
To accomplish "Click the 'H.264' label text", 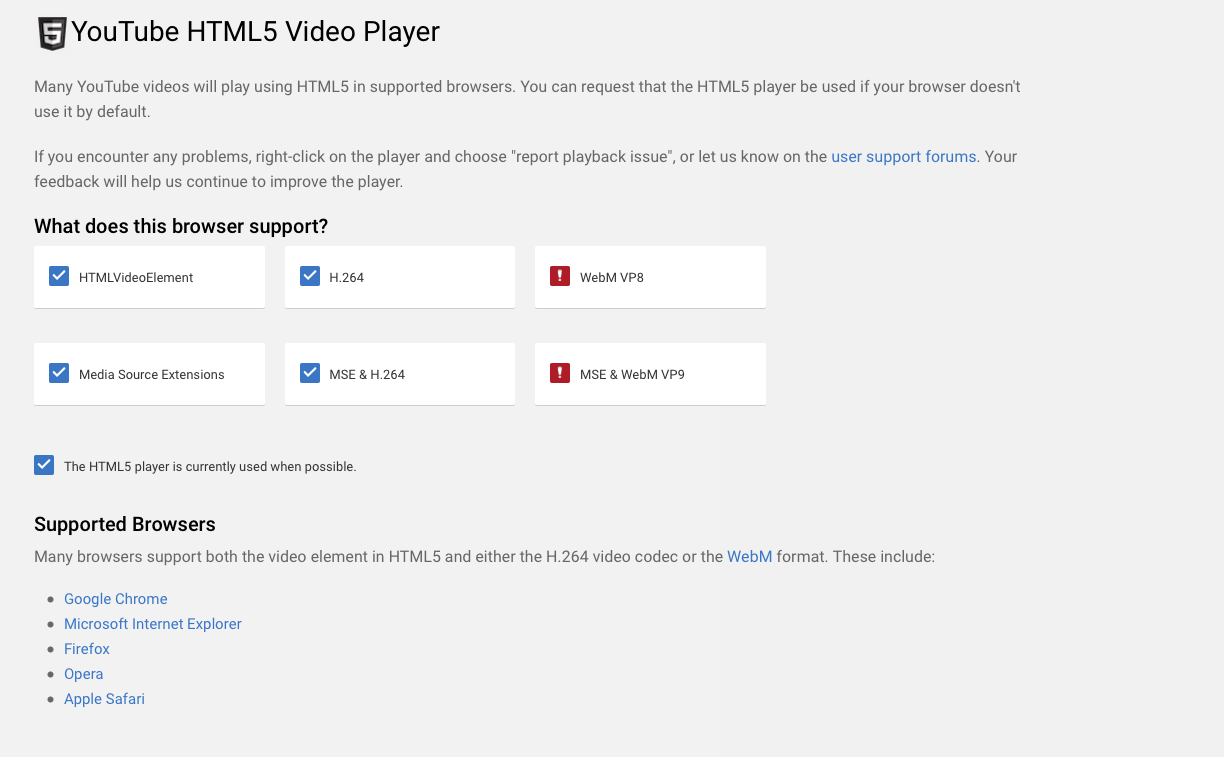I will [347, 278].
